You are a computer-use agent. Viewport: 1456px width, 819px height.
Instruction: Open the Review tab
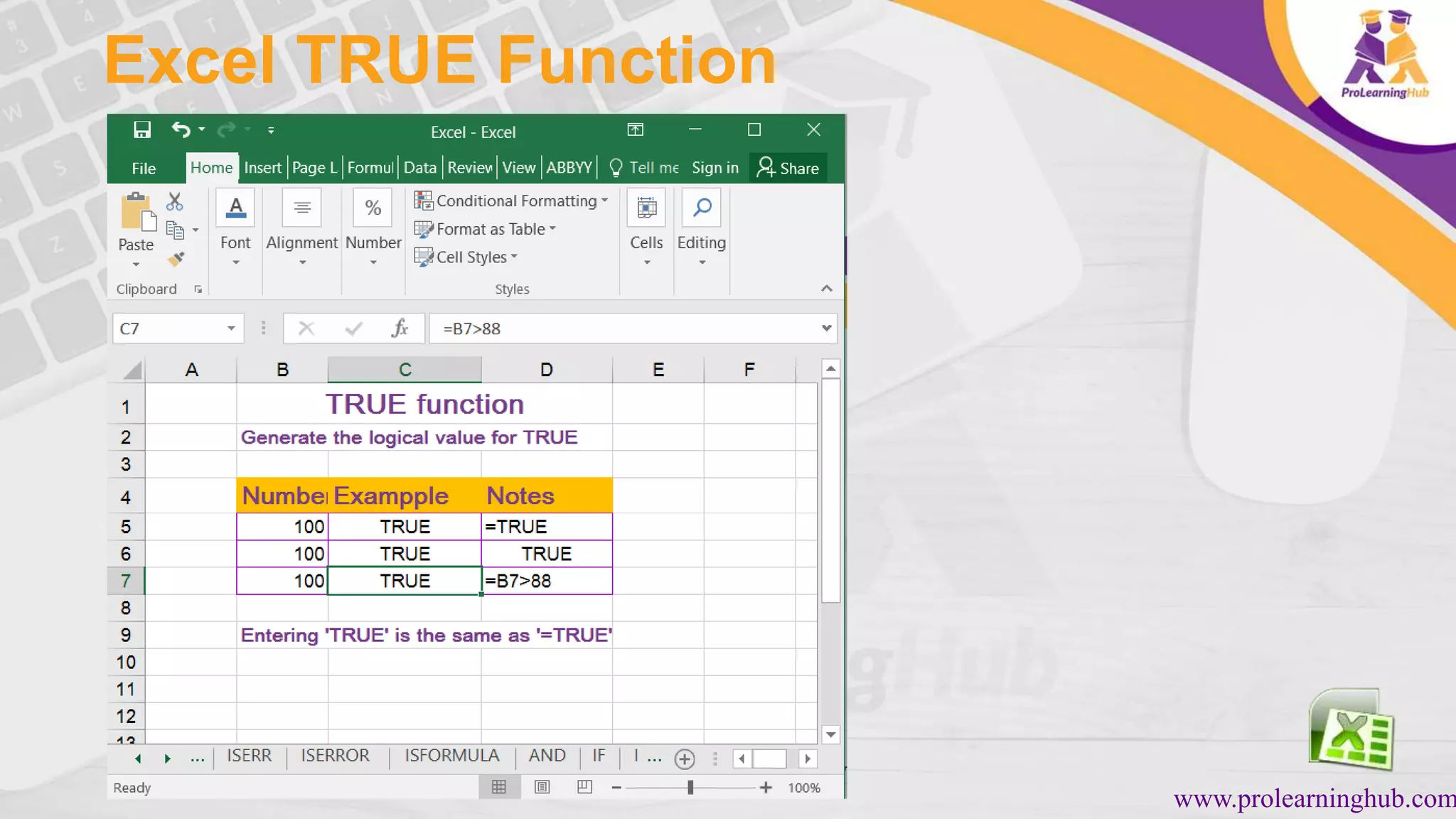(470, 168)
